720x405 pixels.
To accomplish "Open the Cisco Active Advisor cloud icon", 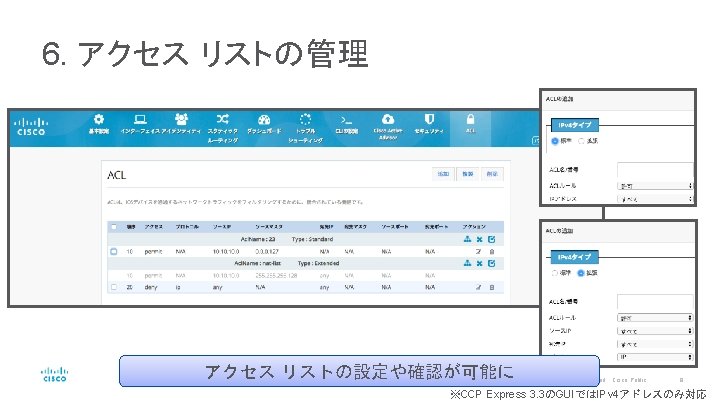I will point(388,119).
